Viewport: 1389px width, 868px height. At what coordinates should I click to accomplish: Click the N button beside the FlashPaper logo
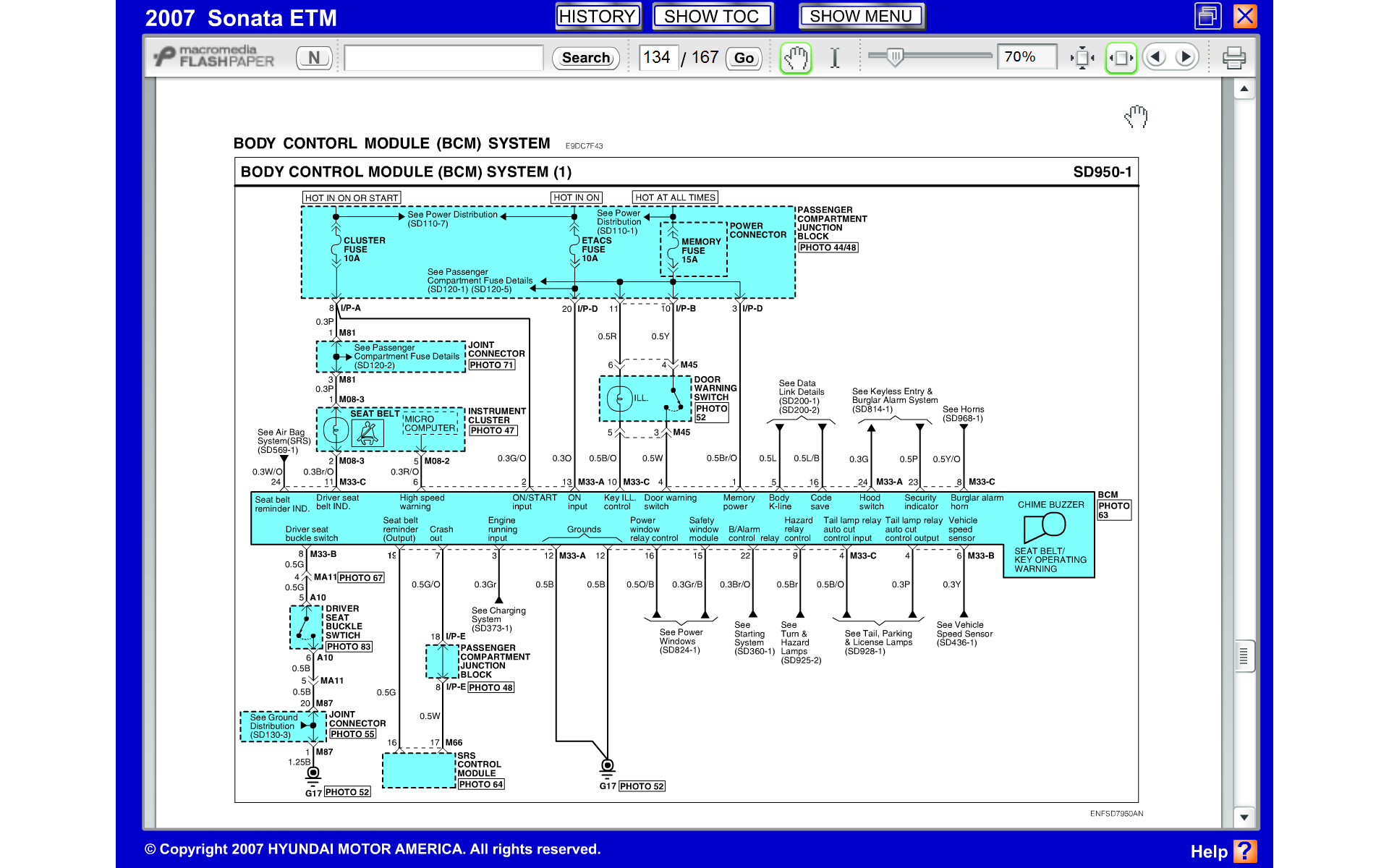314,58
